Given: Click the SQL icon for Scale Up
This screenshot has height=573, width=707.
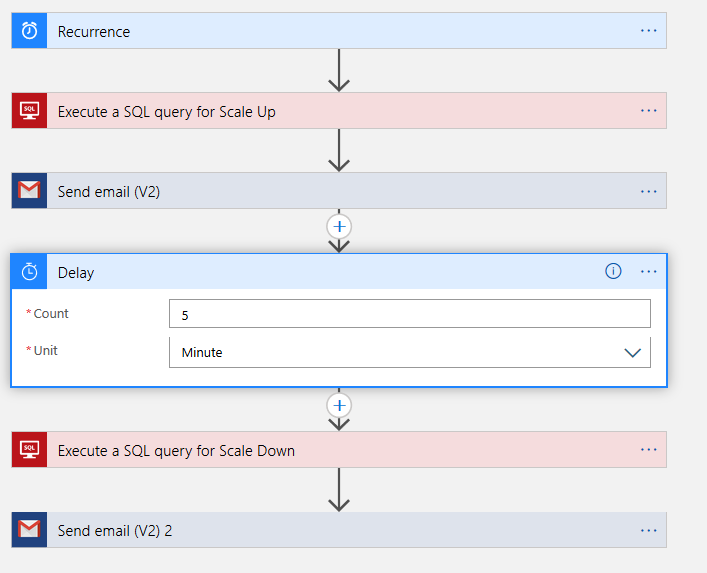Looking at the screenshot, I should pyautogui.click(x=30, y=111).
